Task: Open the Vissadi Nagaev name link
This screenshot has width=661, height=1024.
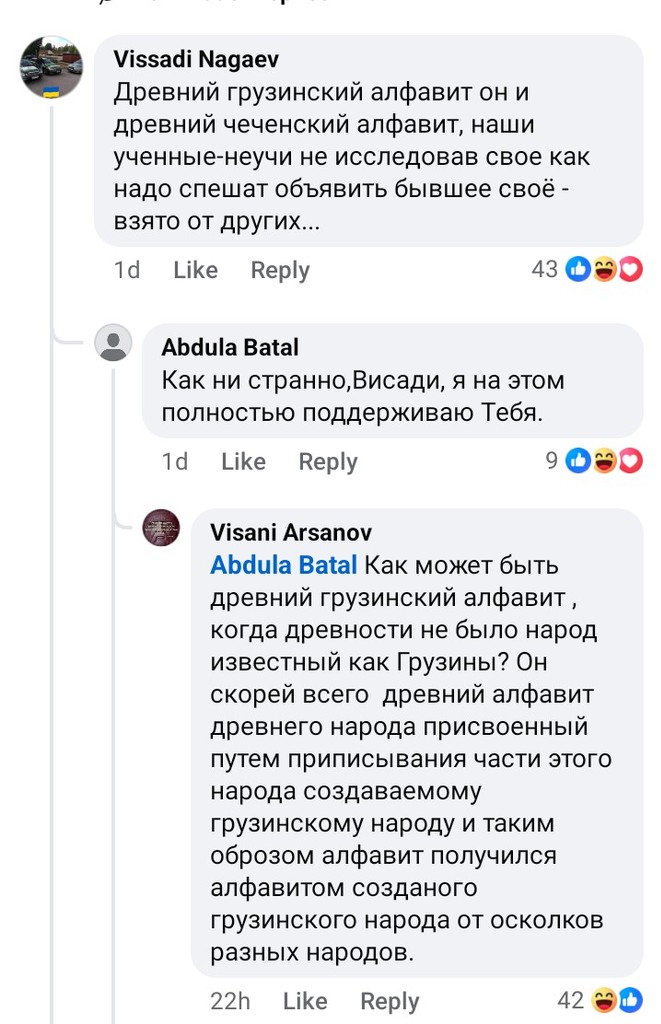Action: (198, 60)
